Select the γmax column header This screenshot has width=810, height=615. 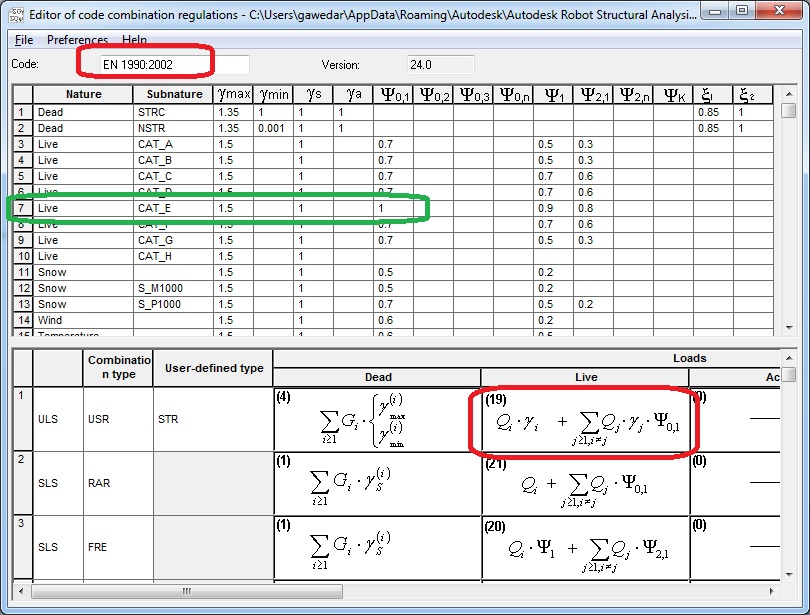click(x=233, y=94)
